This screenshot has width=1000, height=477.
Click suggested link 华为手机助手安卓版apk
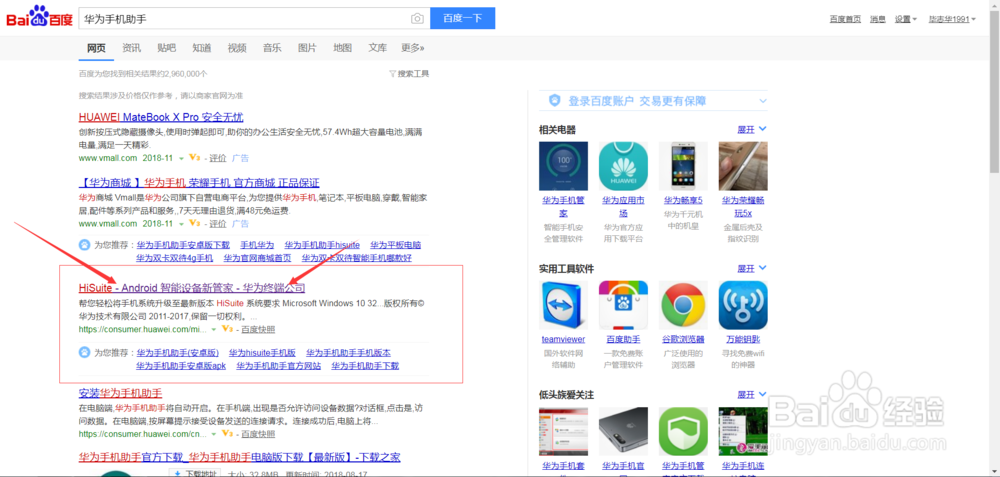181,366
